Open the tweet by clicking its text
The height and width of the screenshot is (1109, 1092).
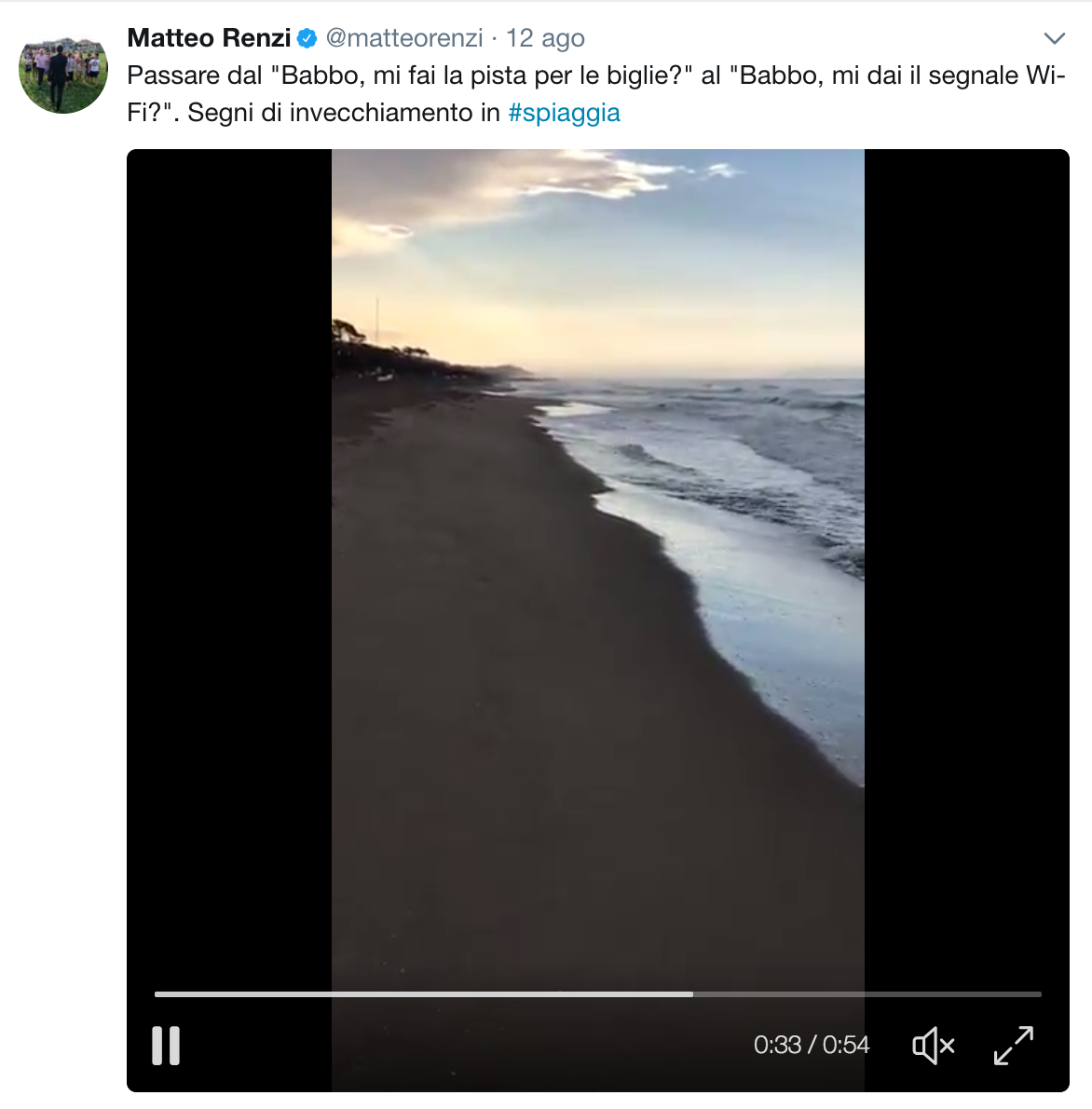click(595, 94)
